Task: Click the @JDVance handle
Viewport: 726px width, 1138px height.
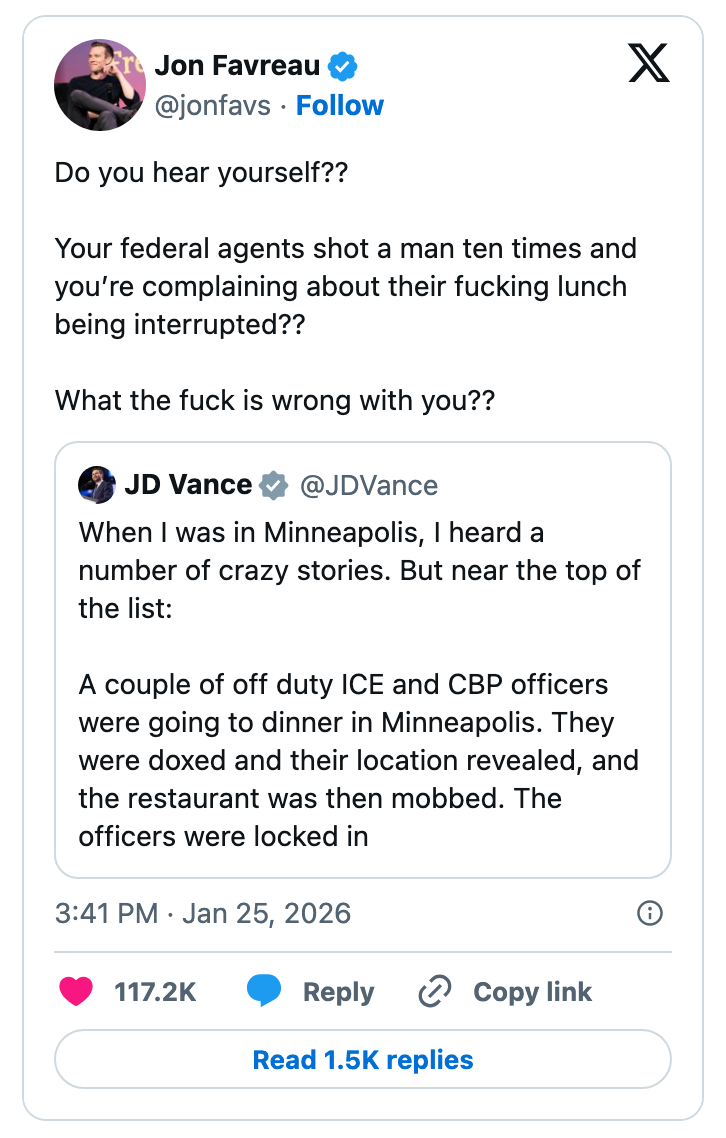Action: click(x=369, y=486)
